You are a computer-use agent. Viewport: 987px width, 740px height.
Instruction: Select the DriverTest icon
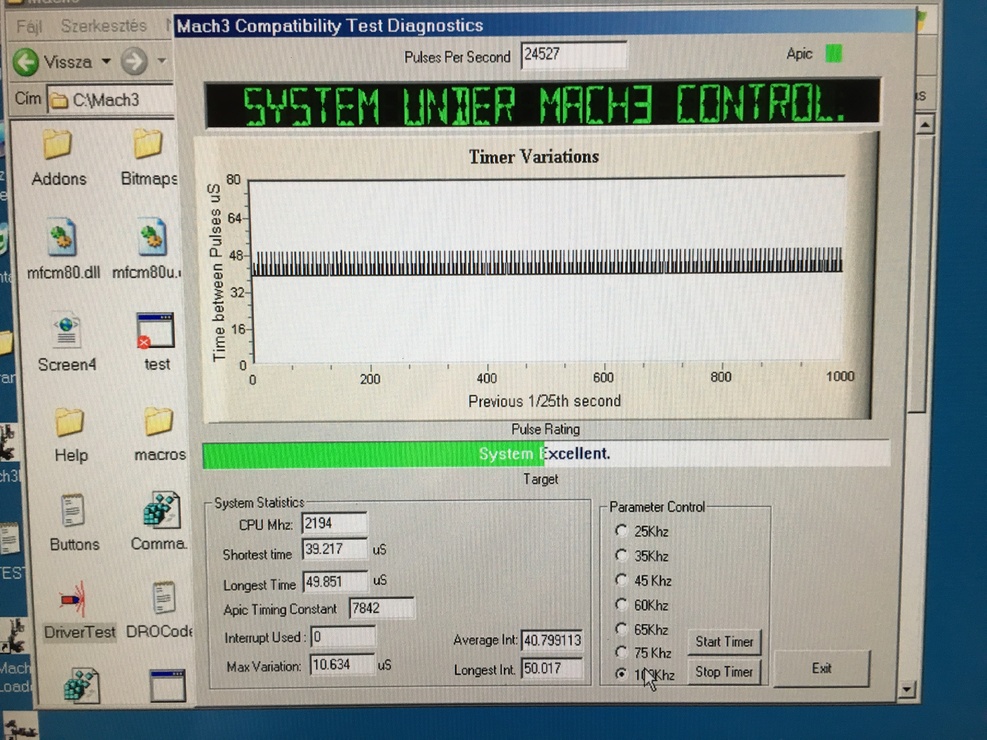[72, 600]
